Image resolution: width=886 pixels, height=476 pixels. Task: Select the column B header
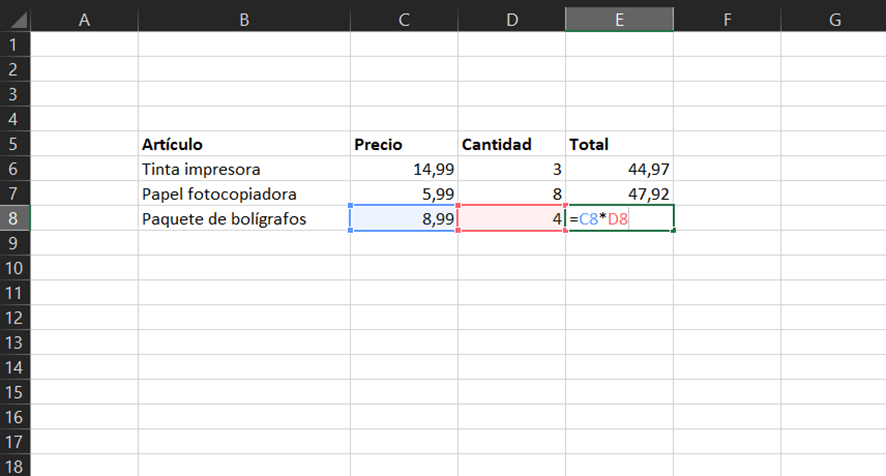point(244,17)
